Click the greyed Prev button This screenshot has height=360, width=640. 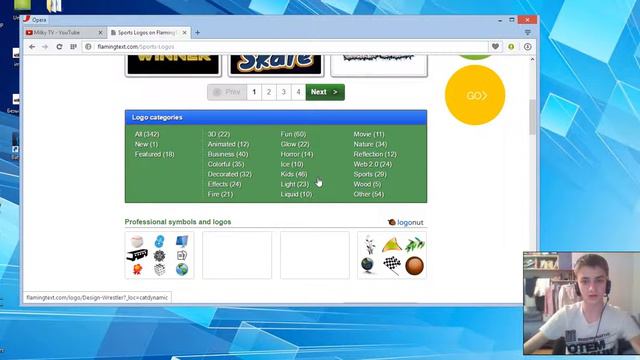(227, 92)
